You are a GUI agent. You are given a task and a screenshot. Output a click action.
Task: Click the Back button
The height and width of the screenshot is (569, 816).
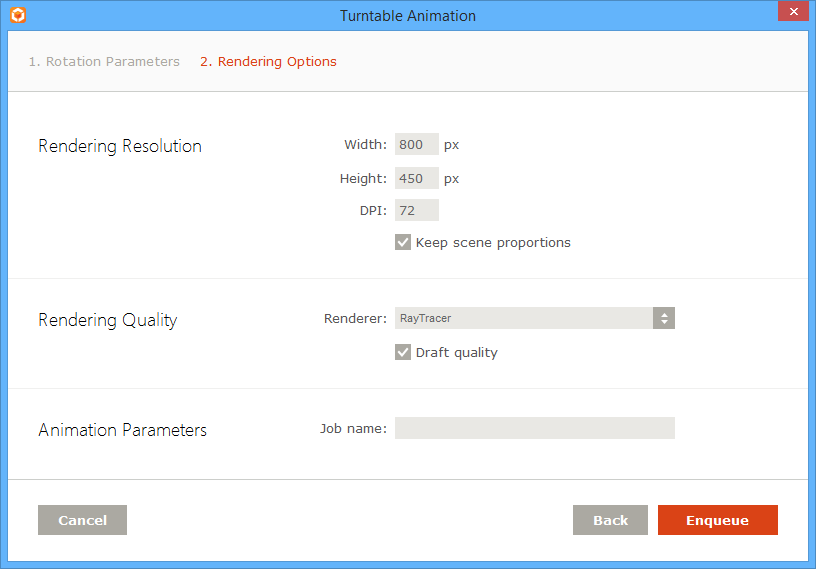coord(610,520)
